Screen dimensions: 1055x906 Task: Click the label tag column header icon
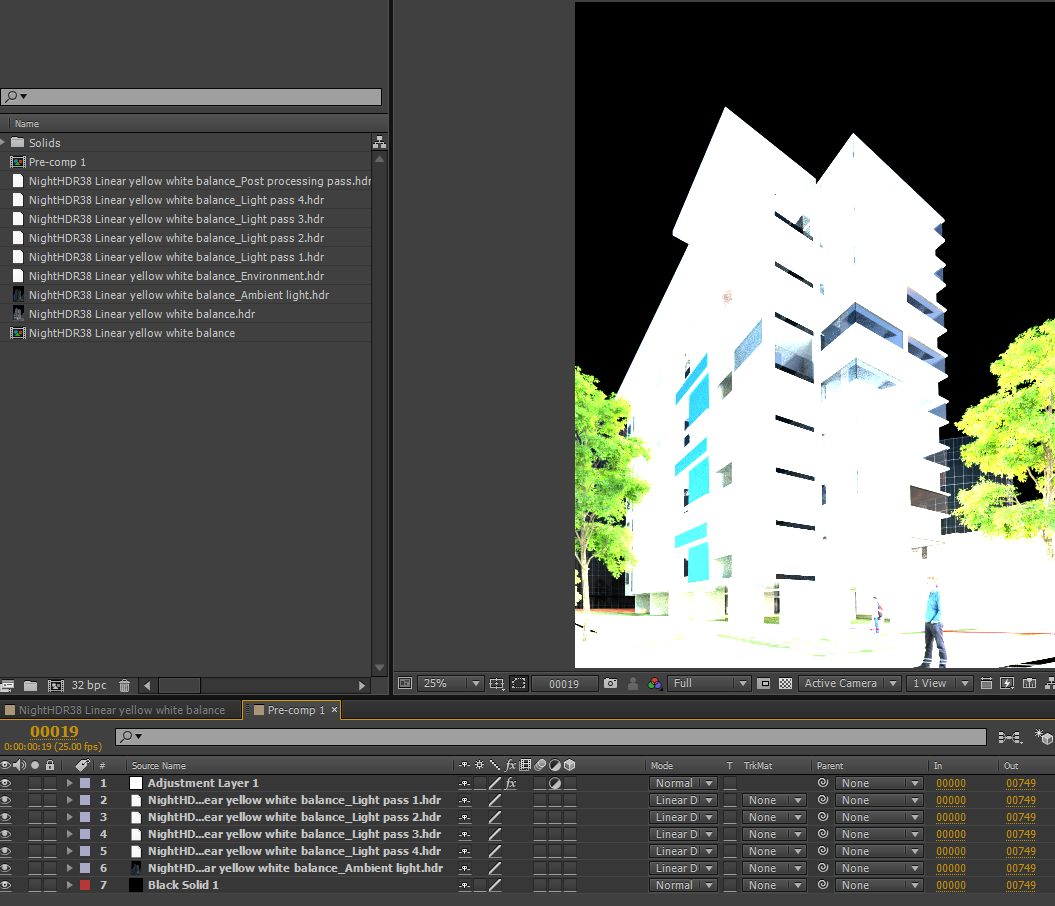coord(82,765)
